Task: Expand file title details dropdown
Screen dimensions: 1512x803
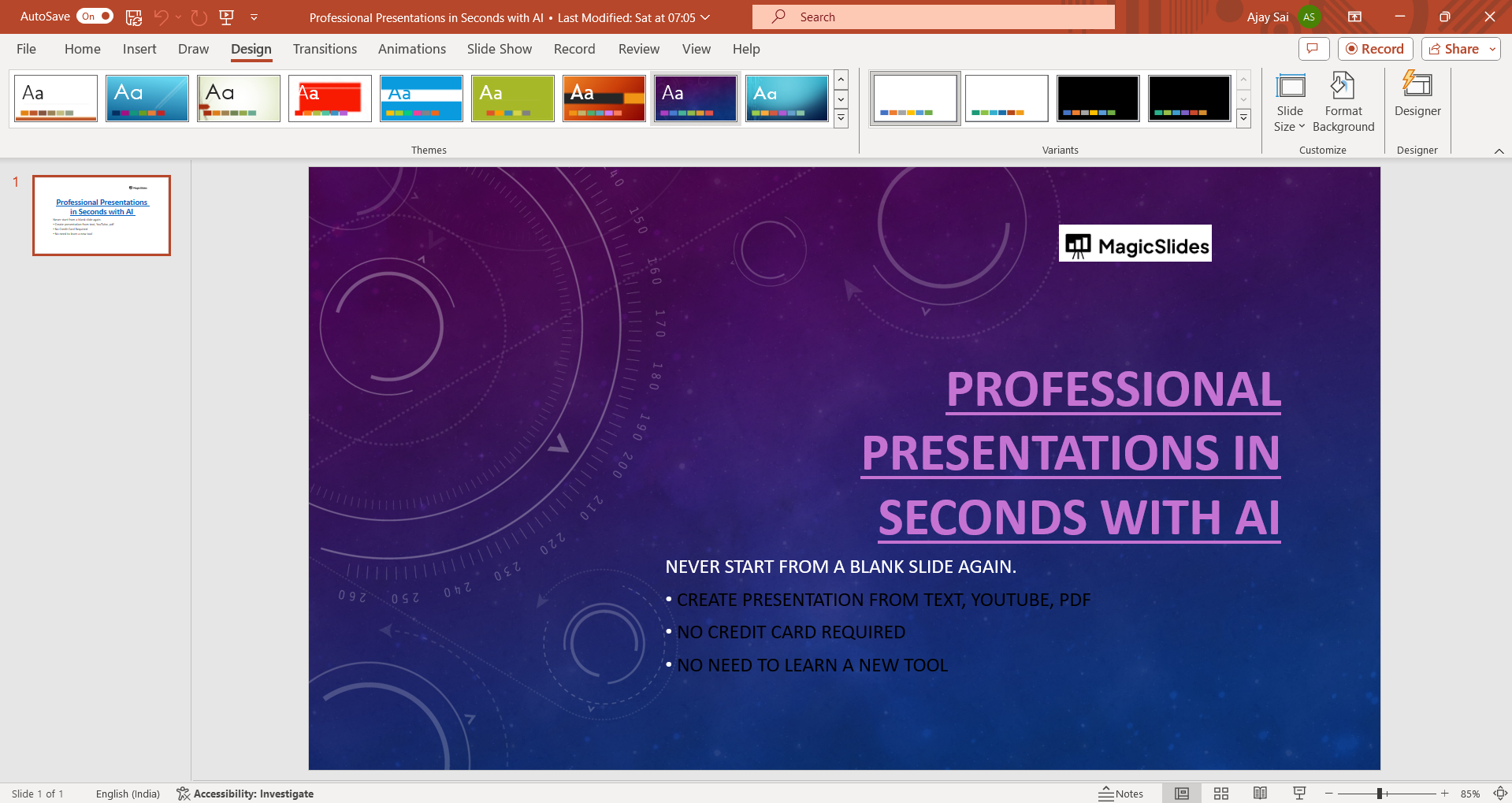Action: [705, 17]
